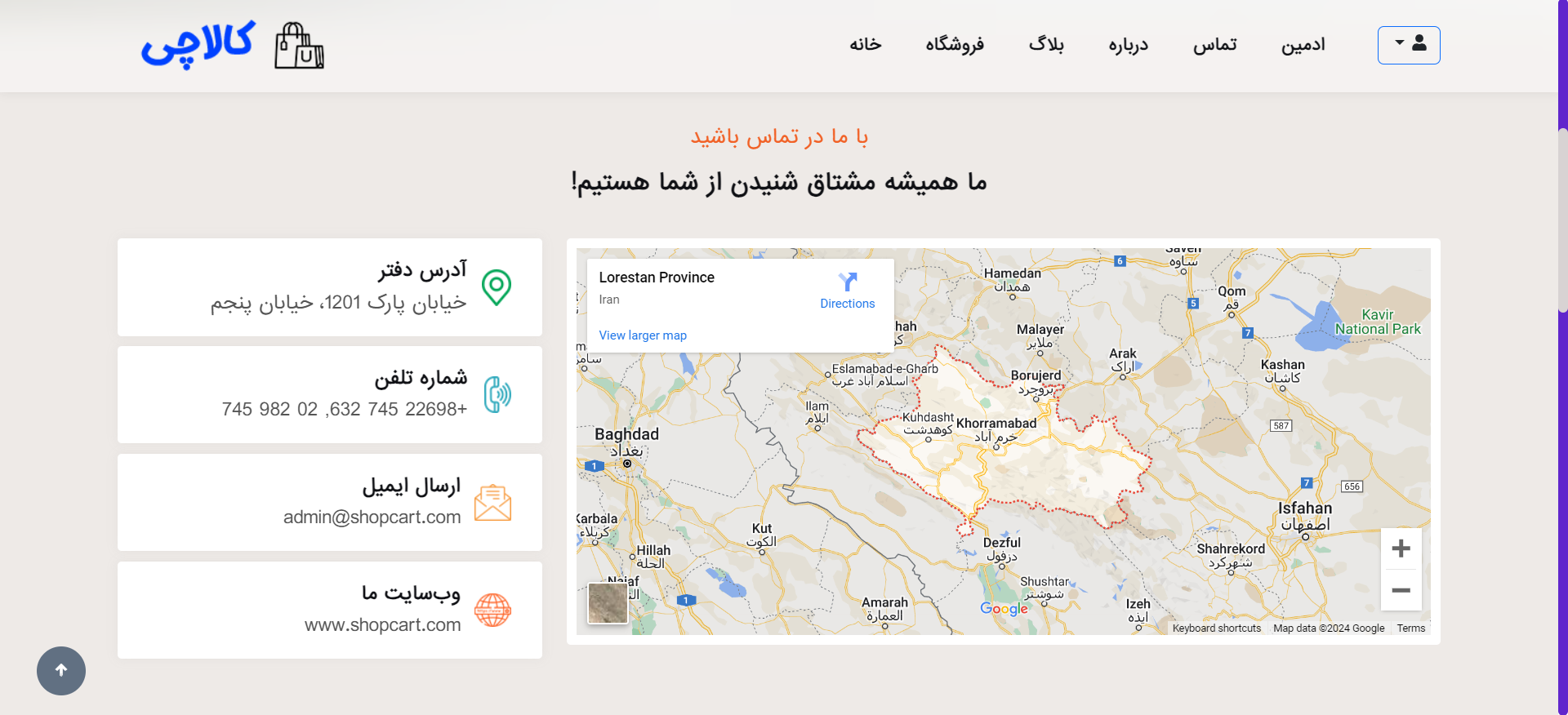The image size is (1568, 715).
Task: Open the user account dropdown button
Action: tap(1409, 45)
